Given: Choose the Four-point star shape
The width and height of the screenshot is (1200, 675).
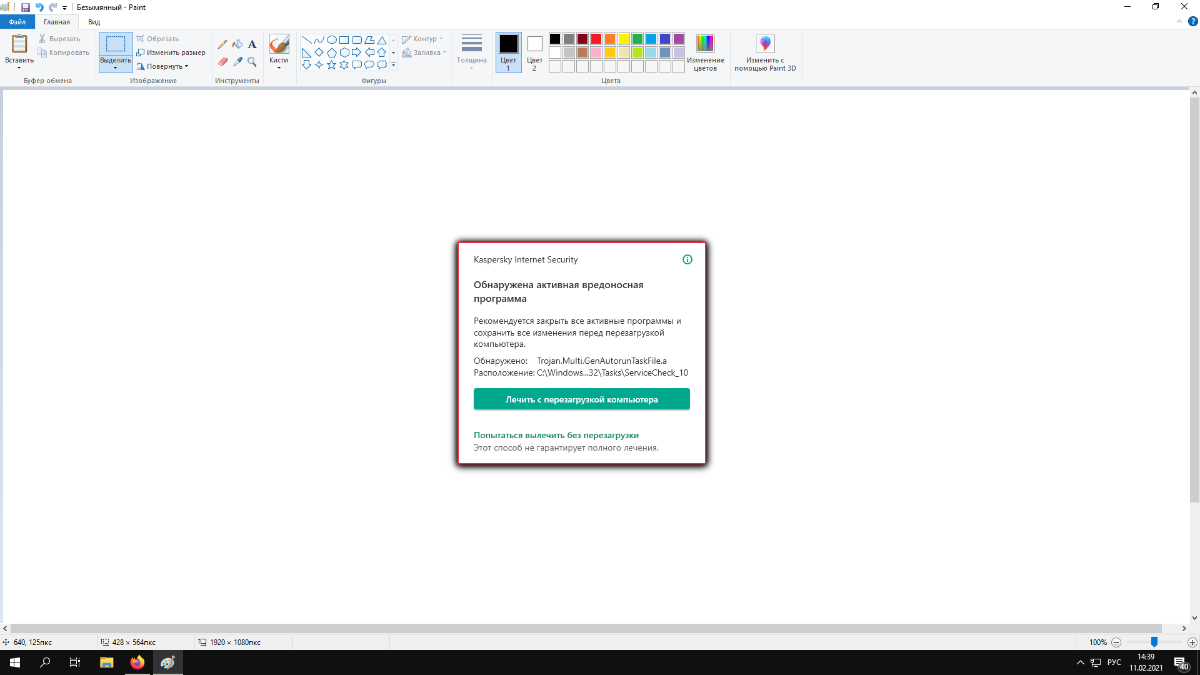Looking at the screenshot, I should 319,65.
